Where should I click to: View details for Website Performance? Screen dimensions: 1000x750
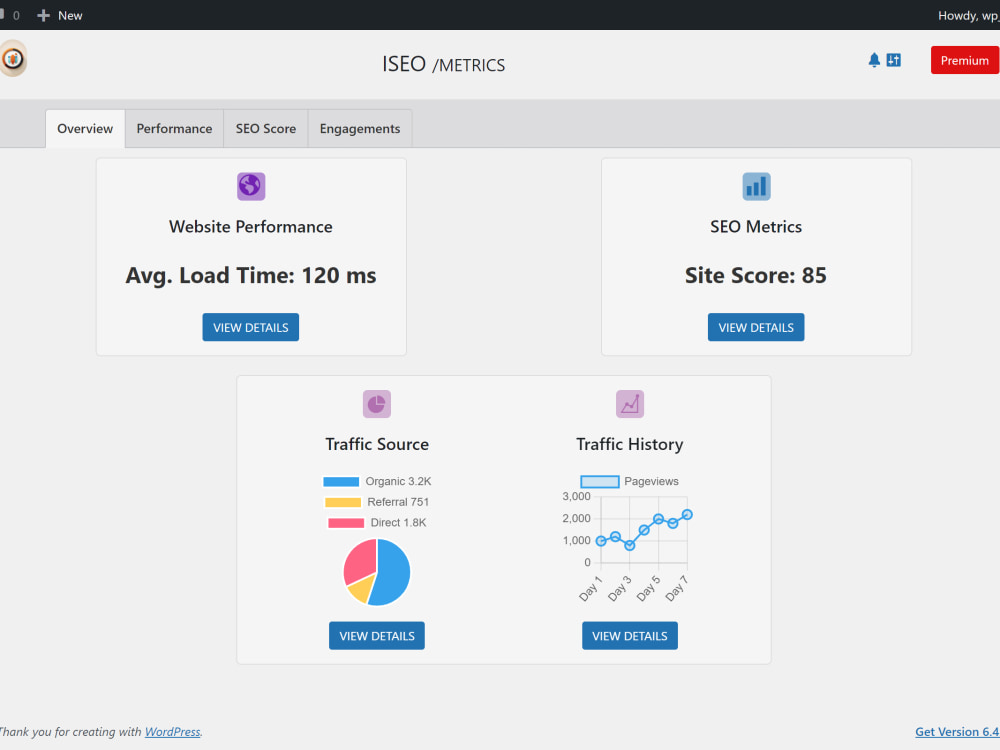[x=251, y=327]
